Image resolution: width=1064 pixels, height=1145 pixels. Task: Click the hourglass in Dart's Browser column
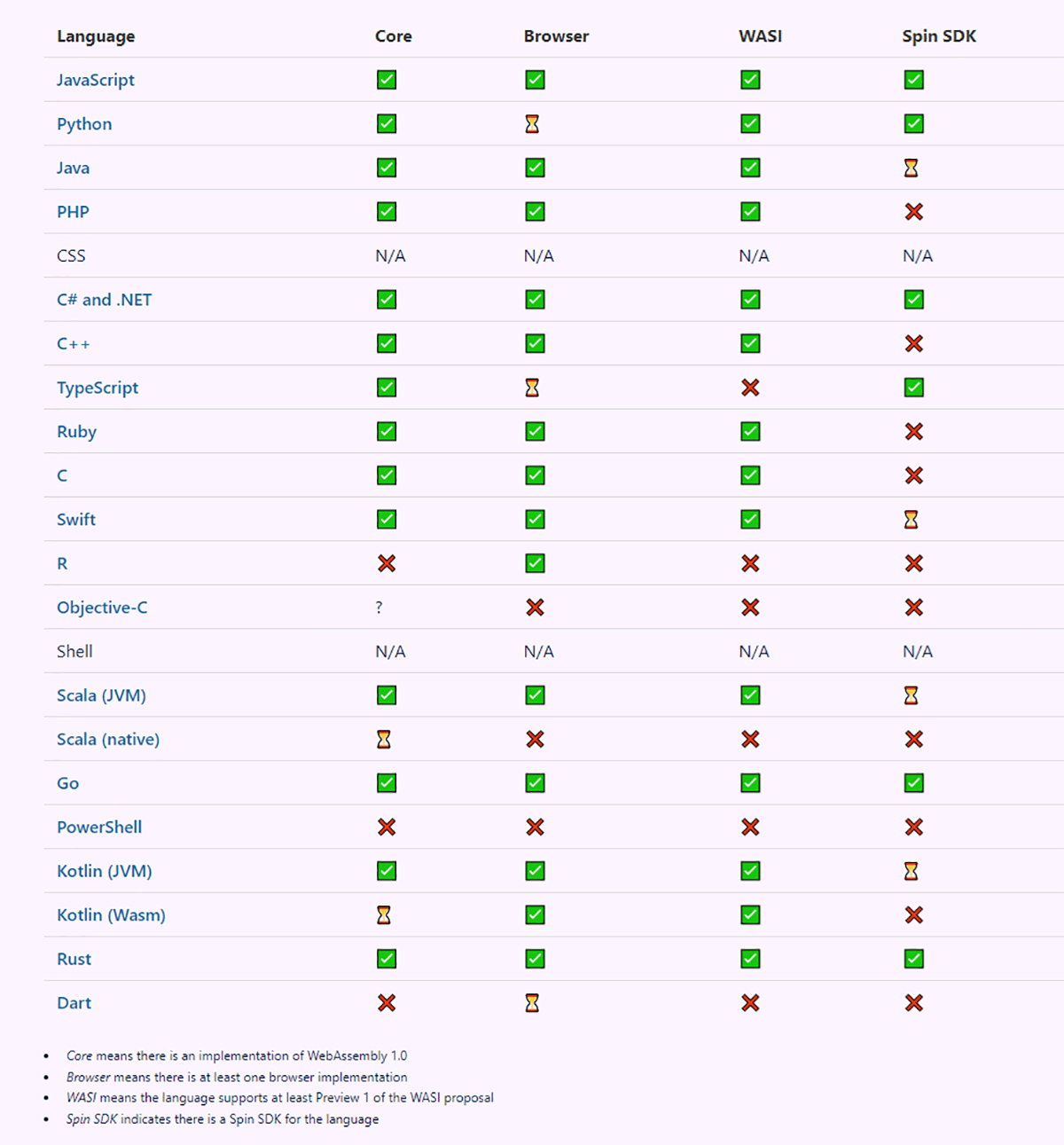532,1003
